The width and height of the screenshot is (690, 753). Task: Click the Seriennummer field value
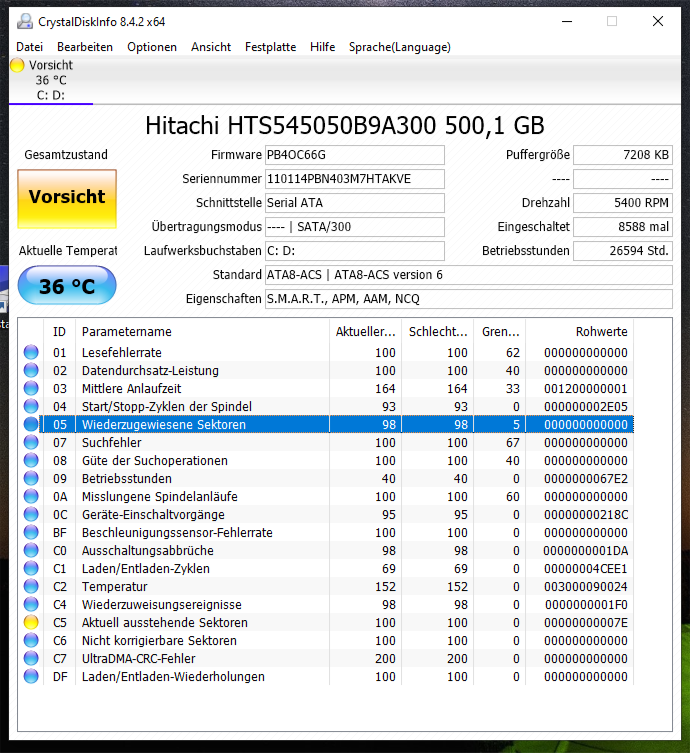pos(355,179)
